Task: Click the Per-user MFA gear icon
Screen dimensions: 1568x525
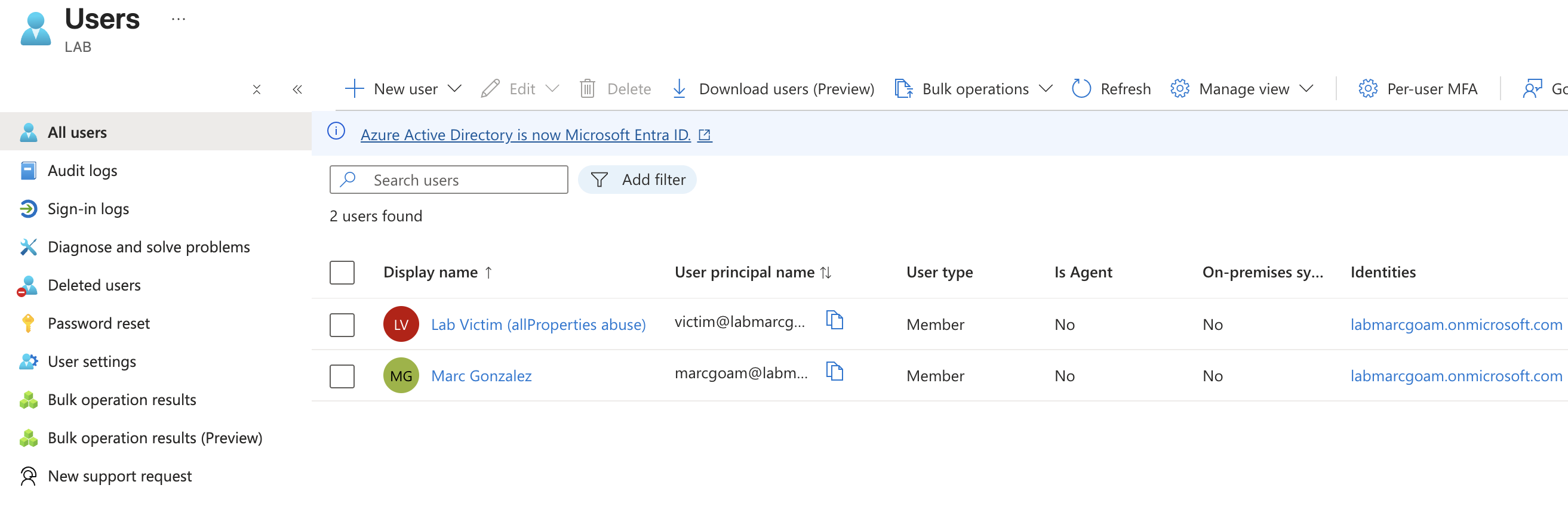Action: 1368,89
